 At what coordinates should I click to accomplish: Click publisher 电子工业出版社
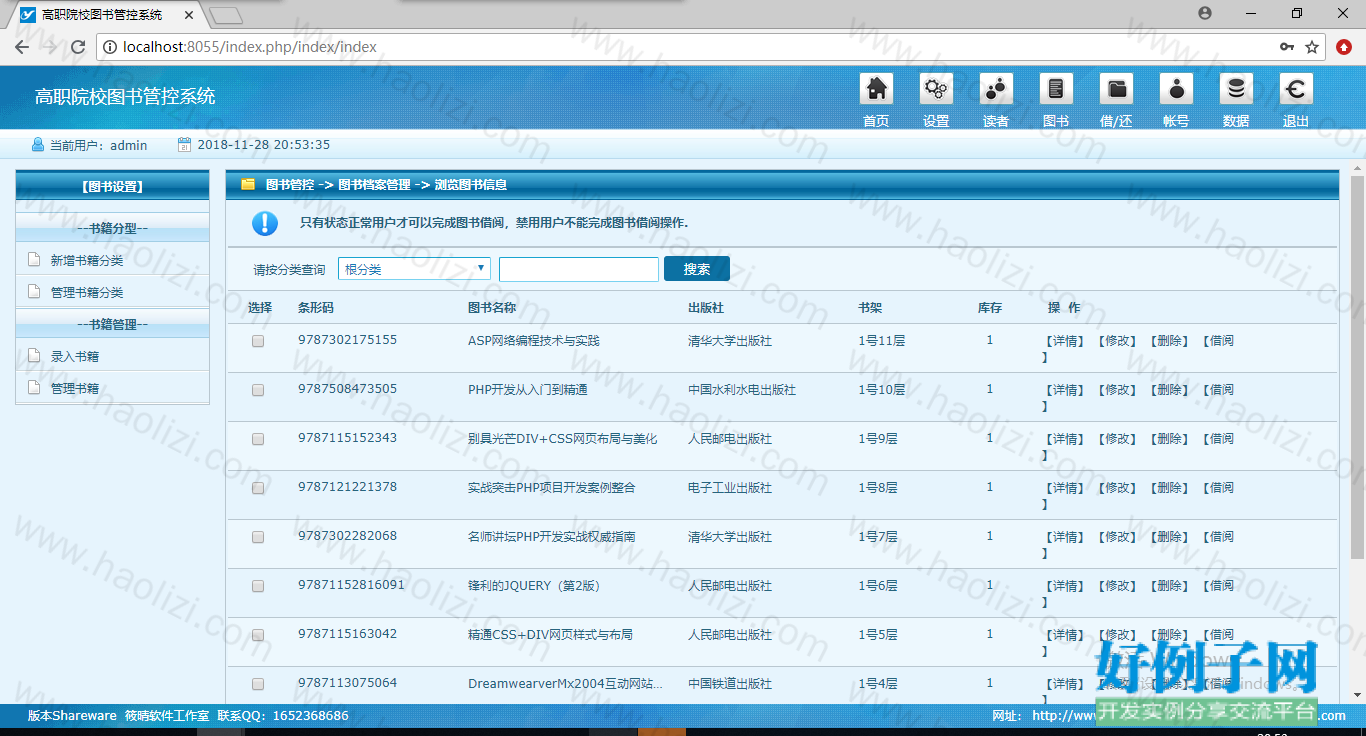pos(730,488)
